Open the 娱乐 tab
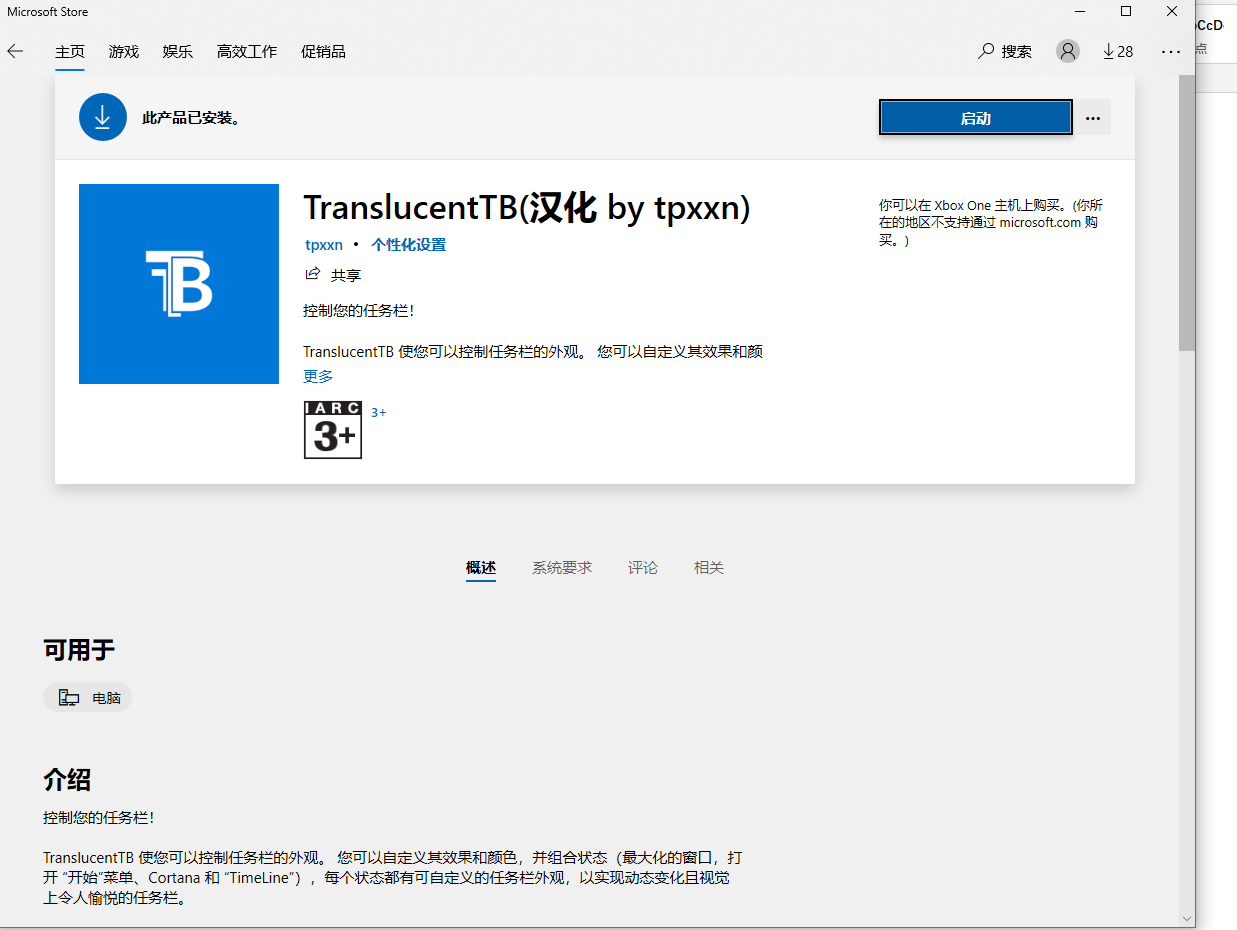The width and height of the screenshot is (1237, 930). coord(178,52)
